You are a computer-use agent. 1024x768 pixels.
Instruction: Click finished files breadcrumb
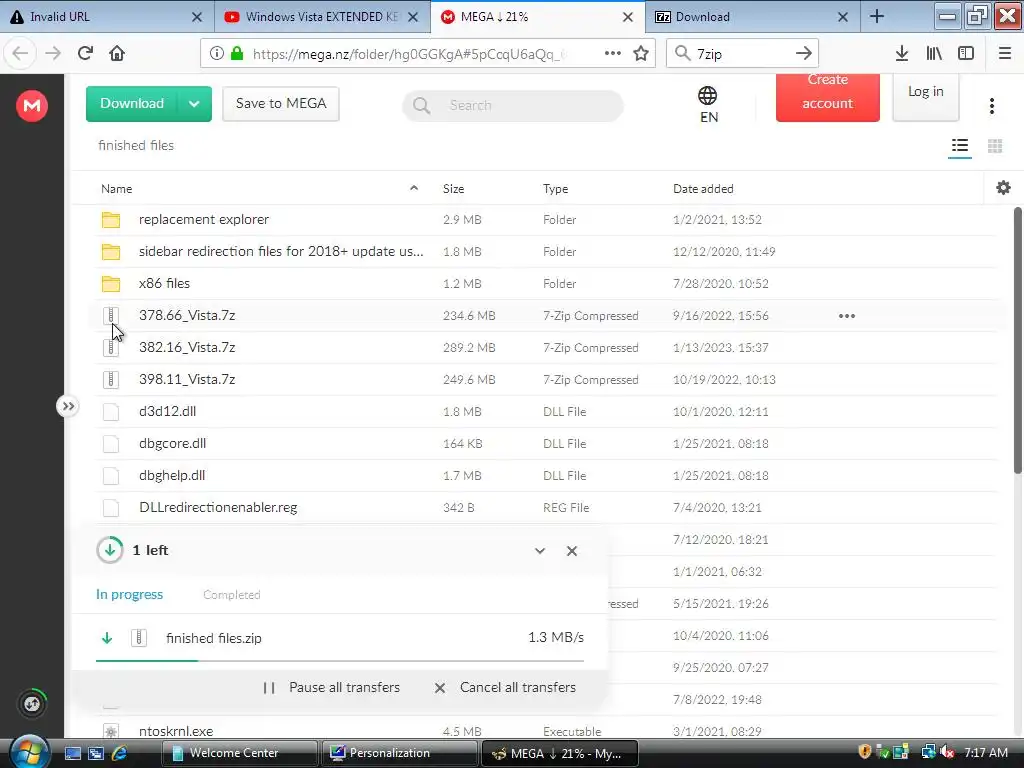coord(136,145)
